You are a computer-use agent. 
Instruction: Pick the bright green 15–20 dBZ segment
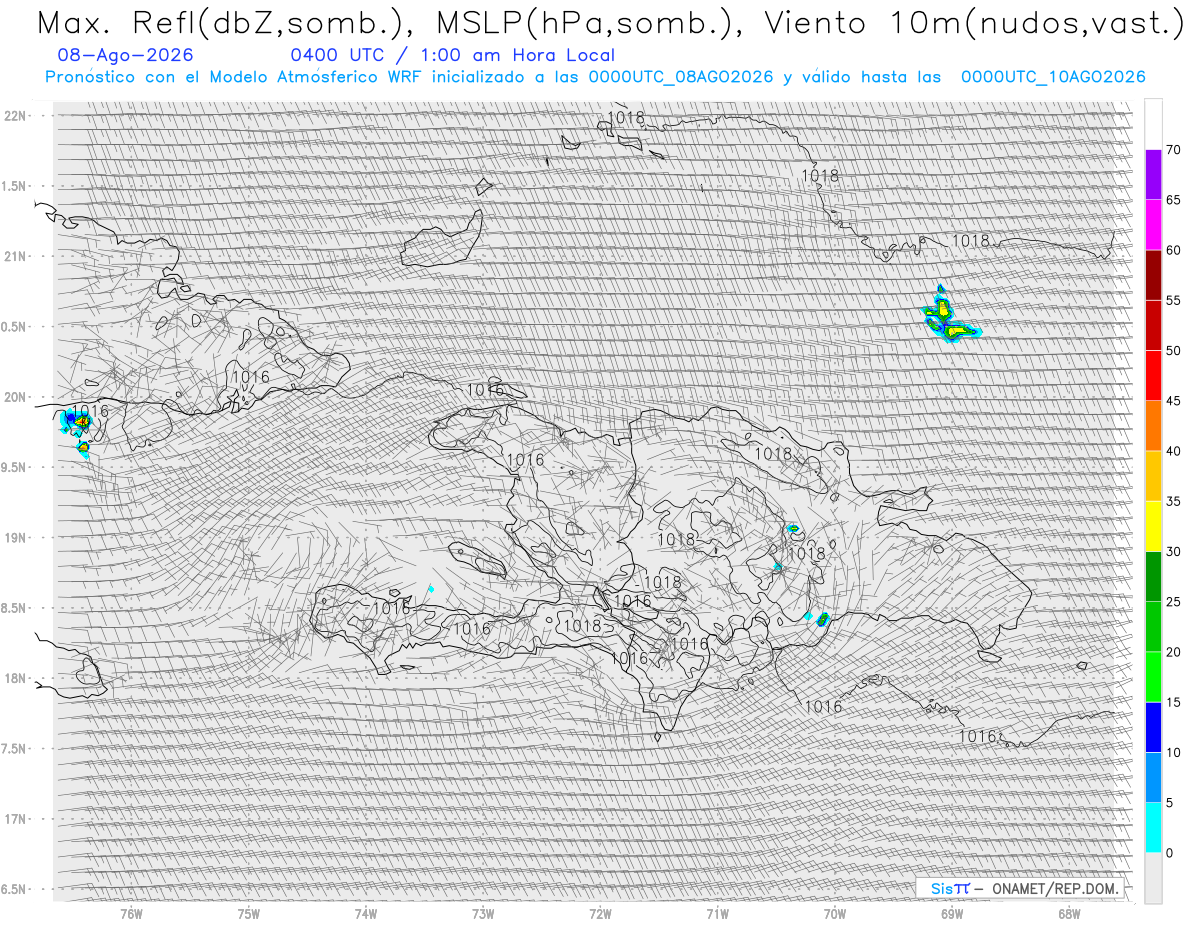(1153, 677)
